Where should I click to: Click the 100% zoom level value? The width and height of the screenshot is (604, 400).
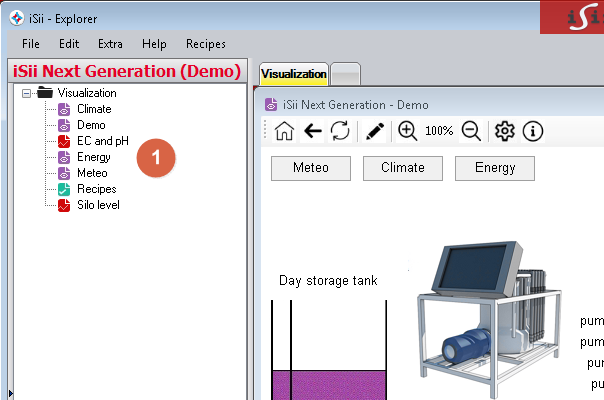pos(439,131)
